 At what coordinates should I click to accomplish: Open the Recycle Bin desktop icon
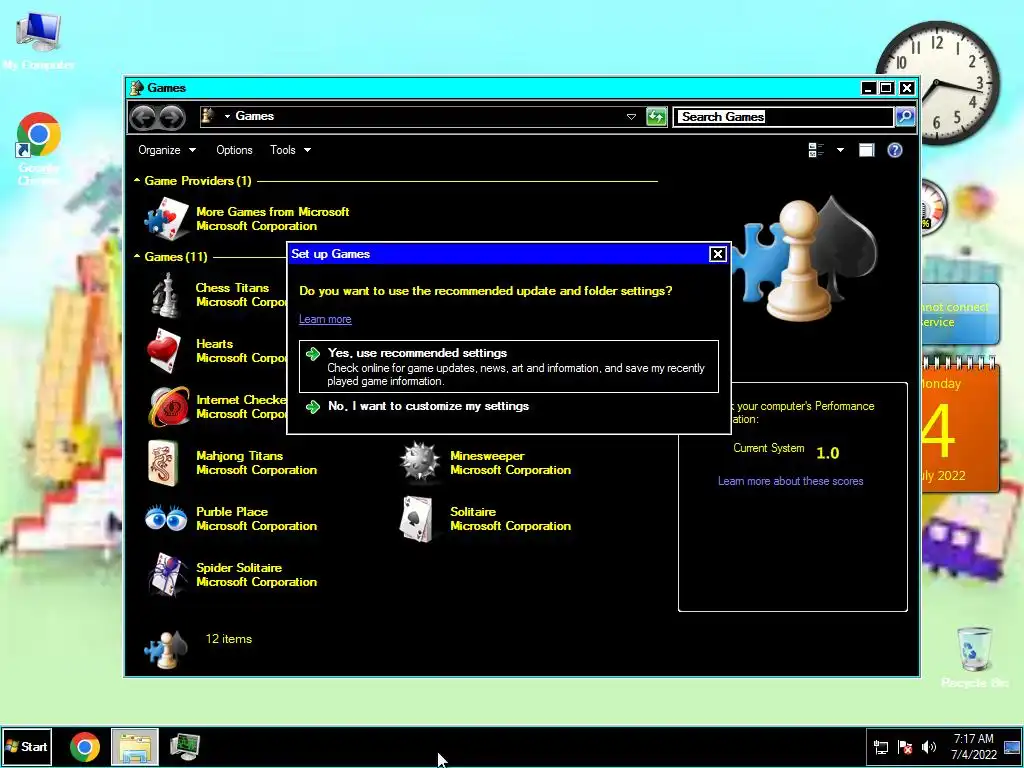(x=974, y=657)
